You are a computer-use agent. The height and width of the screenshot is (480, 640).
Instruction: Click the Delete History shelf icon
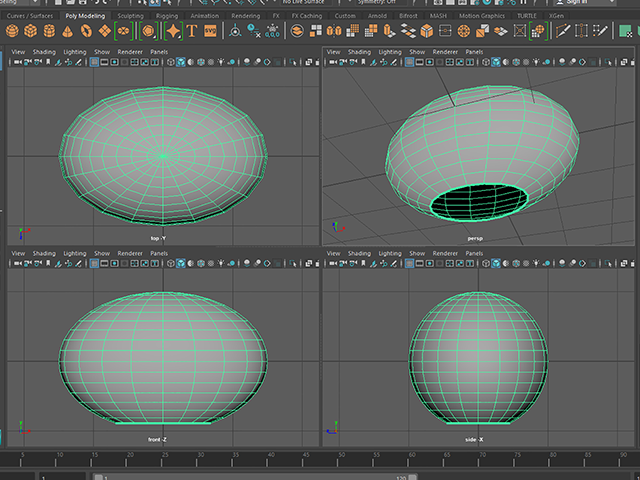(x=254, y=31)
